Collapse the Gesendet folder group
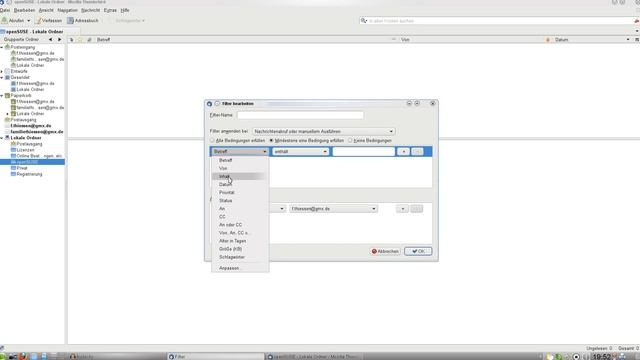640x360 pixels. point(2,78)
